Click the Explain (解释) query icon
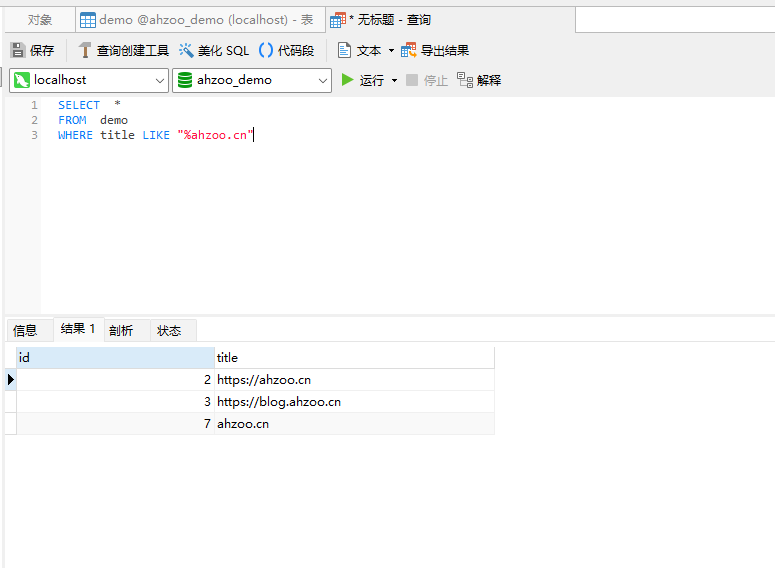This screenshot has width=775, height=568. [465, 80]
